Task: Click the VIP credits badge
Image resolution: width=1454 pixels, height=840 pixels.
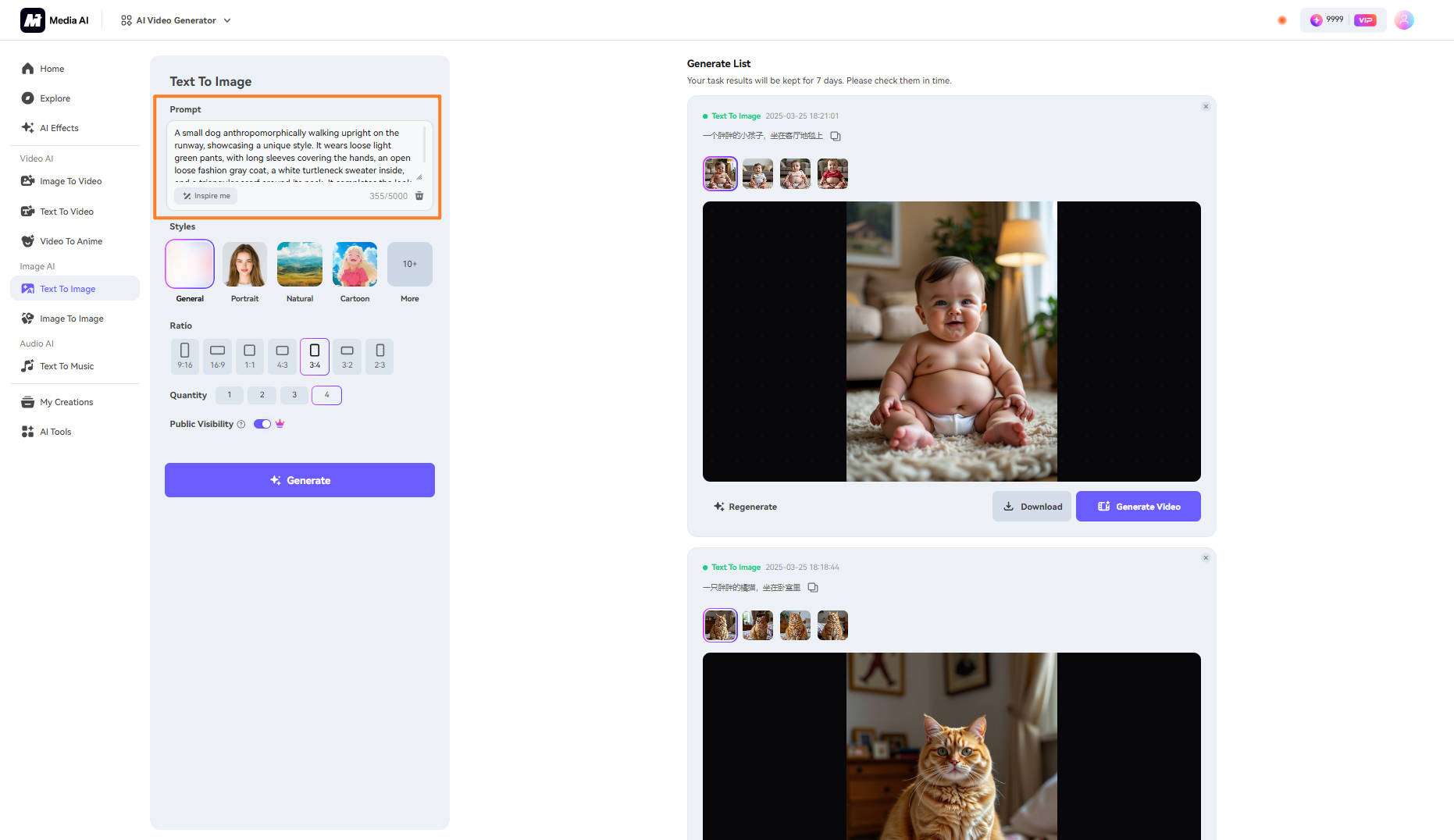Action: (x=1342, y=20)
